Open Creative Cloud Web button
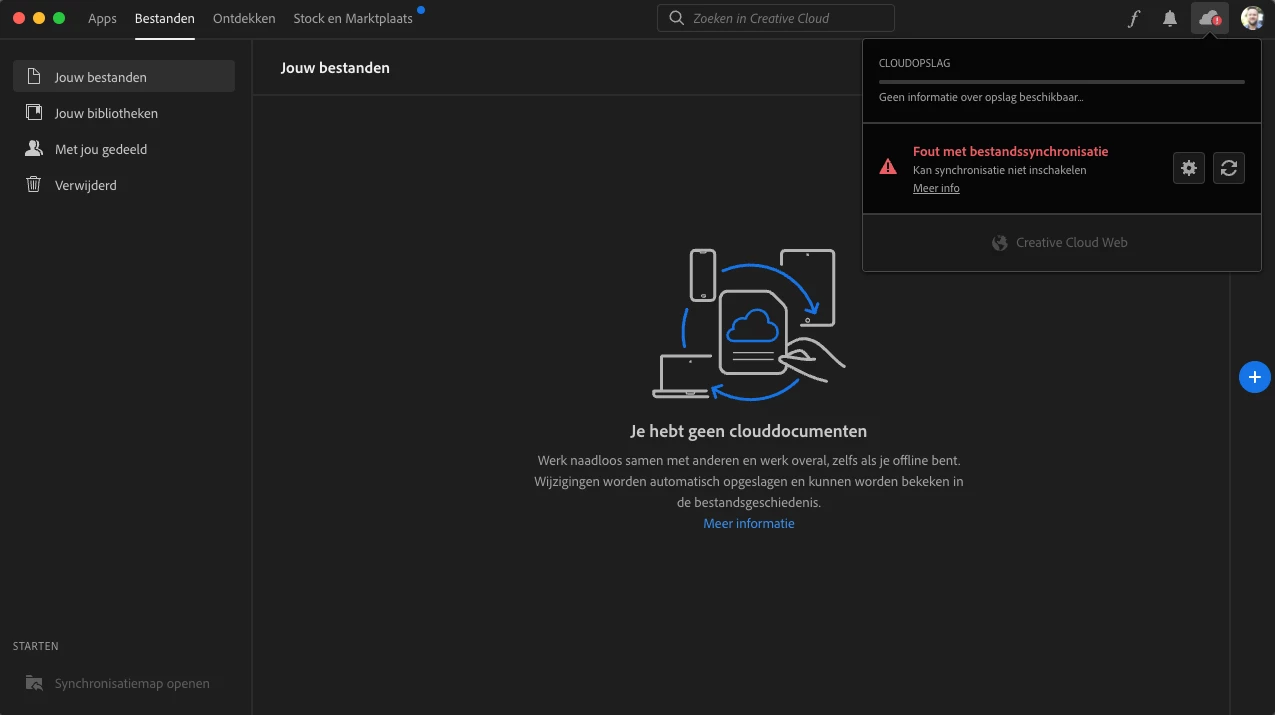 [1061, 242]
